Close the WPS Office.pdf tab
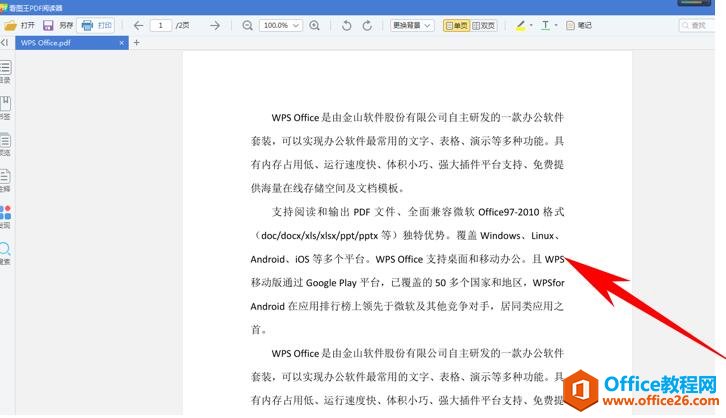Viewport: 726px width, 418px height. [121, 43]
